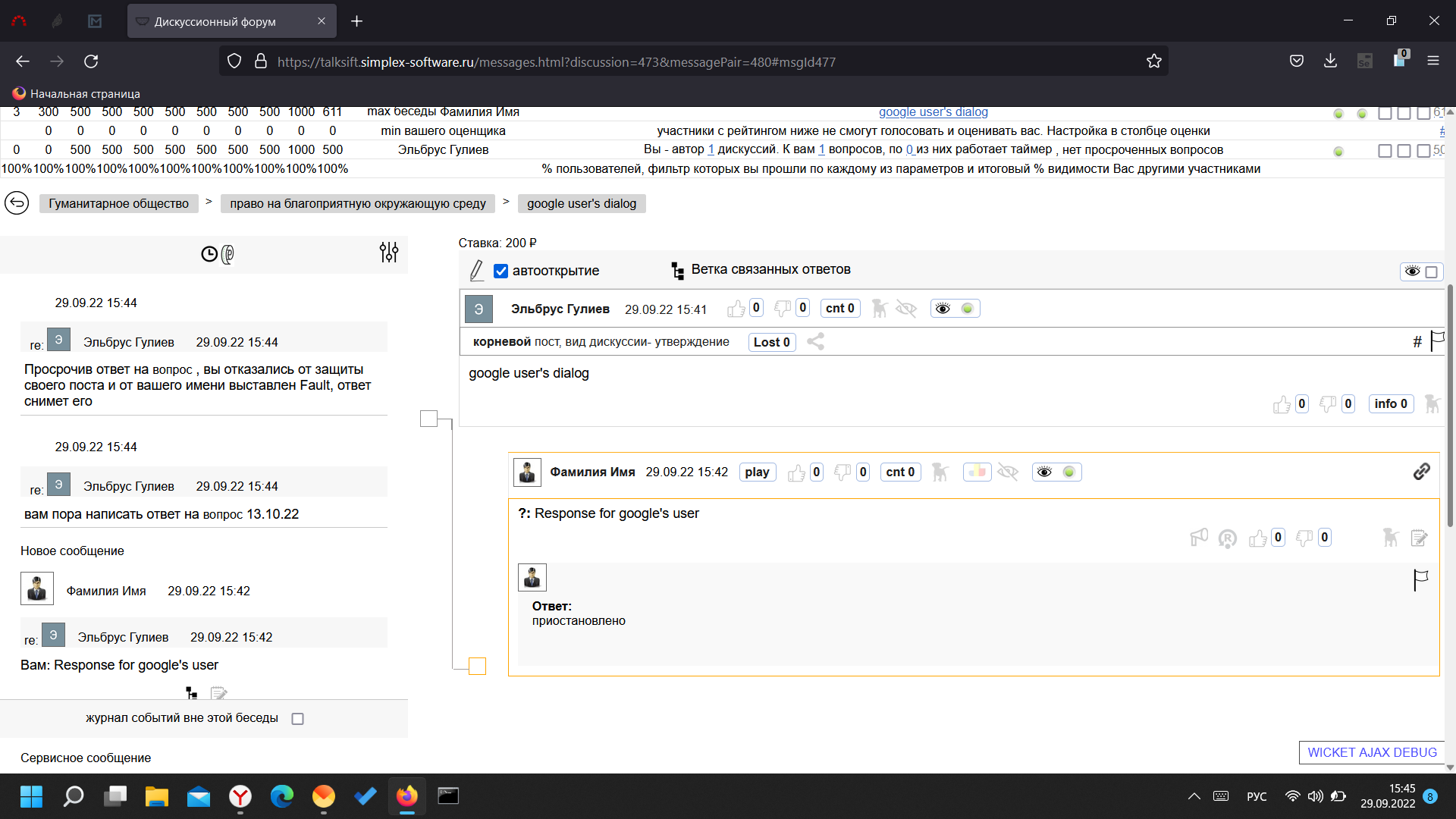The width and height of the screenshot is (1456, 819).
Task: Collapse reply via orange tree square
Action: (477, 666)
